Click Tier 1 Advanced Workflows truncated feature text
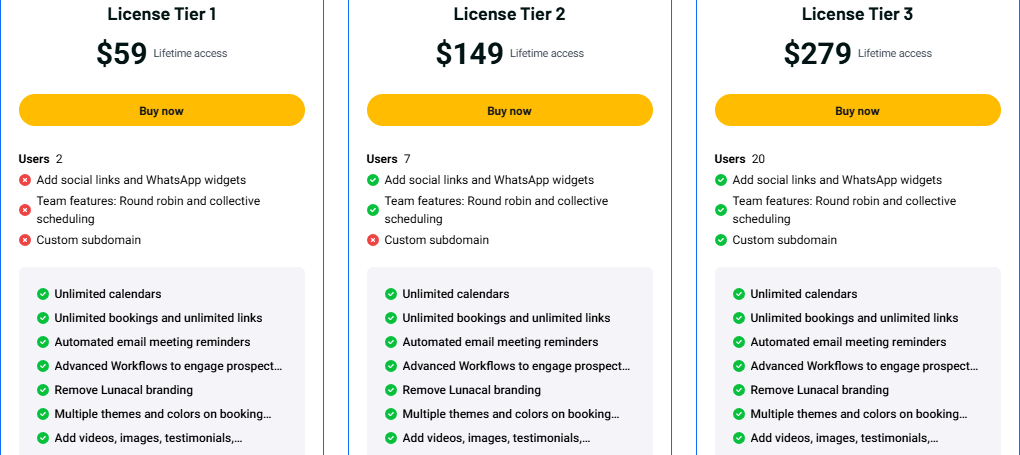1020x455 pixels. [x=168, y=366]
